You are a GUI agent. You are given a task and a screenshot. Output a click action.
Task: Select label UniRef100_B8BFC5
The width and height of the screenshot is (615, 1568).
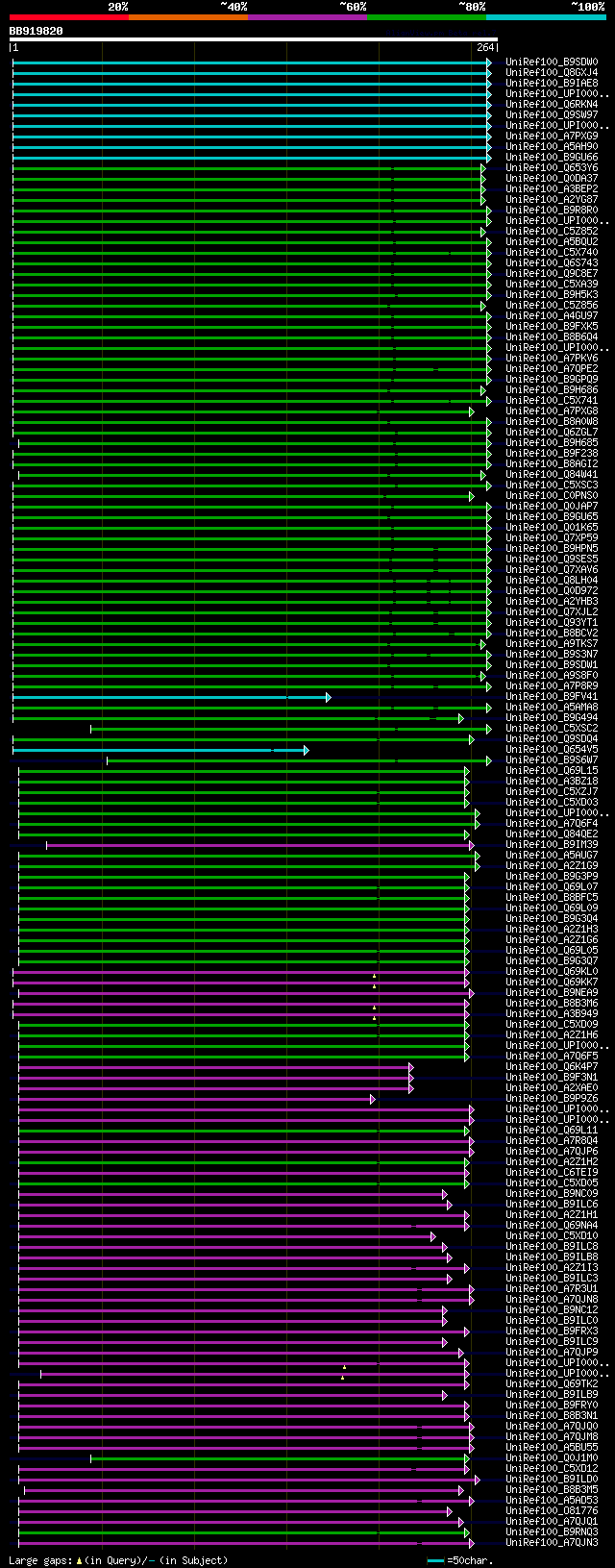[552, 897]
